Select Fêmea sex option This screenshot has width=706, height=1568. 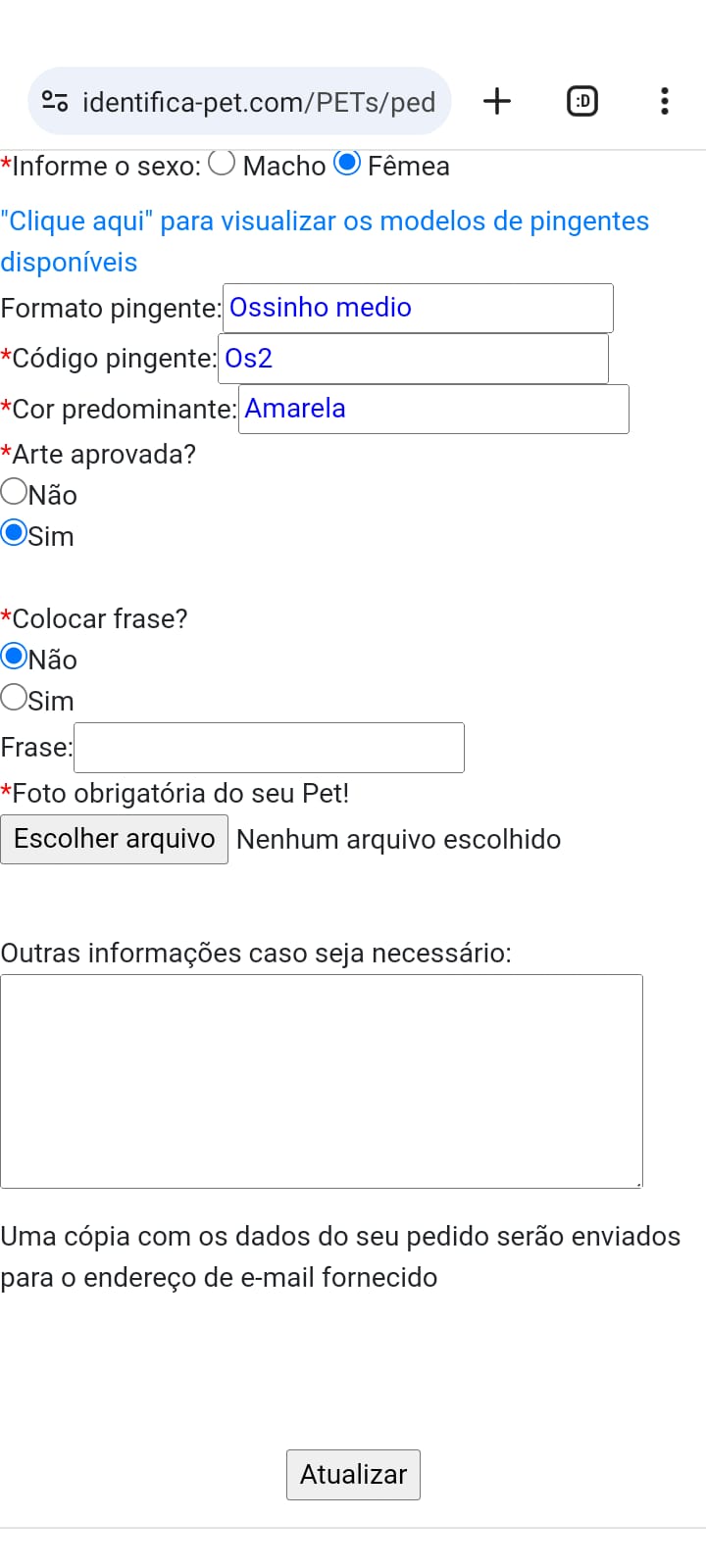pos(347,163)
